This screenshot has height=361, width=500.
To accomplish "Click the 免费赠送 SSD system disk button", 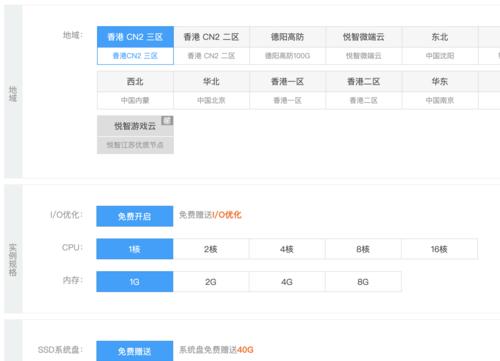I will (x=135, y=351).
